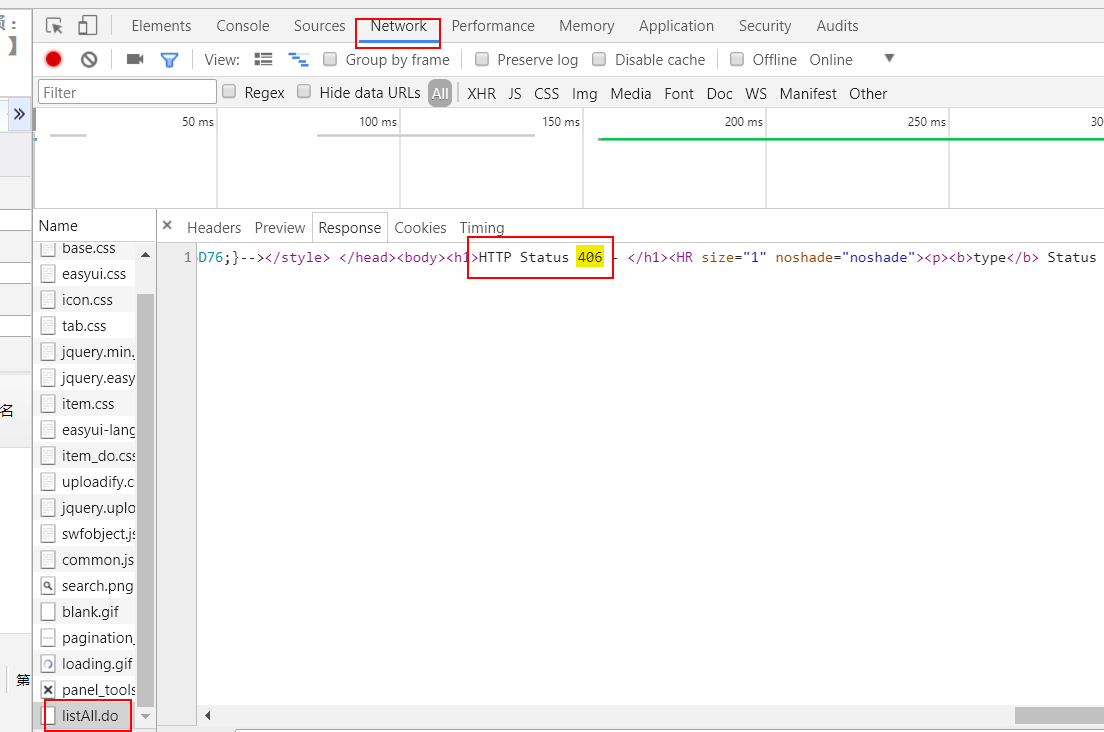This screenshot has width=1104, height=732.
Task: Enable Group by frame checkbox
Action: click(x=330, y=59)
